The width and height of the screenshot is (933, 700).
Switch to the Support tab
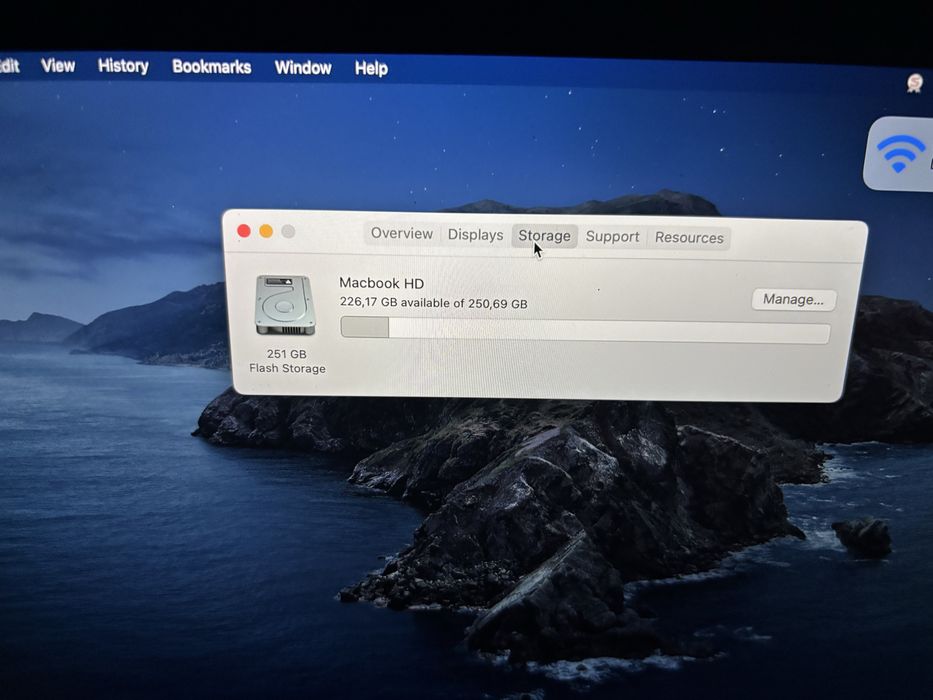point(612,237)
